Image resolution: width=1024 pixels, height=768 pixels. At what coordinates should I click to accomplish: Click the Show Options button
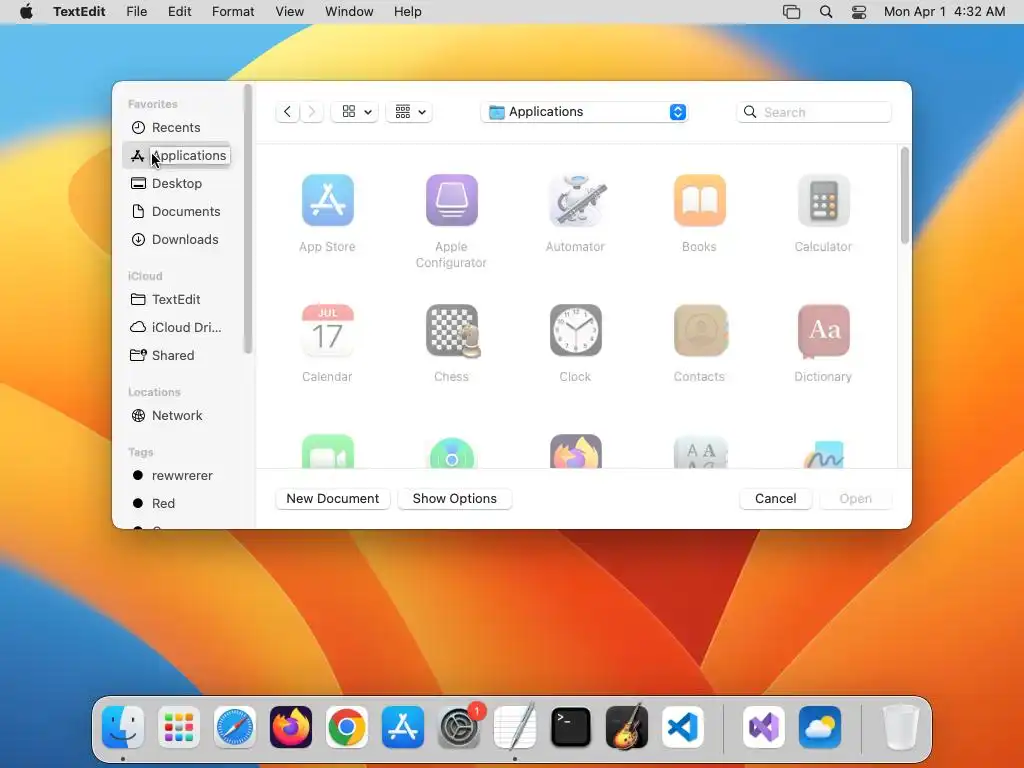(x=455, y=498)
